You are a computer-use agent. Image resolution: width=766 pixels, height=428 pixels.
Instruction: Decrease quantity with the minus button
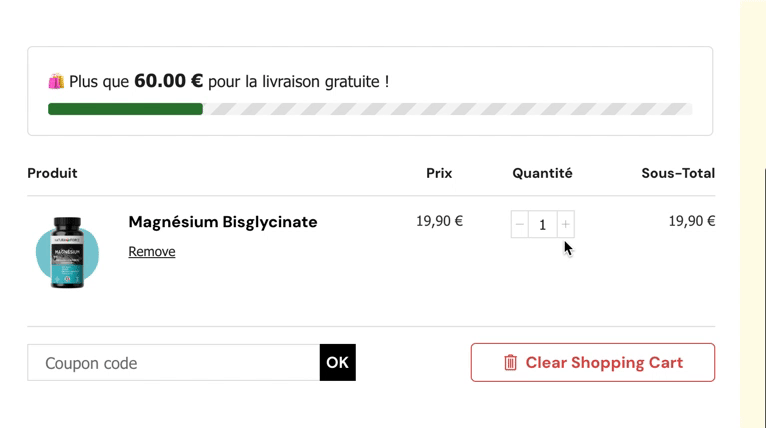coord(519,224)
